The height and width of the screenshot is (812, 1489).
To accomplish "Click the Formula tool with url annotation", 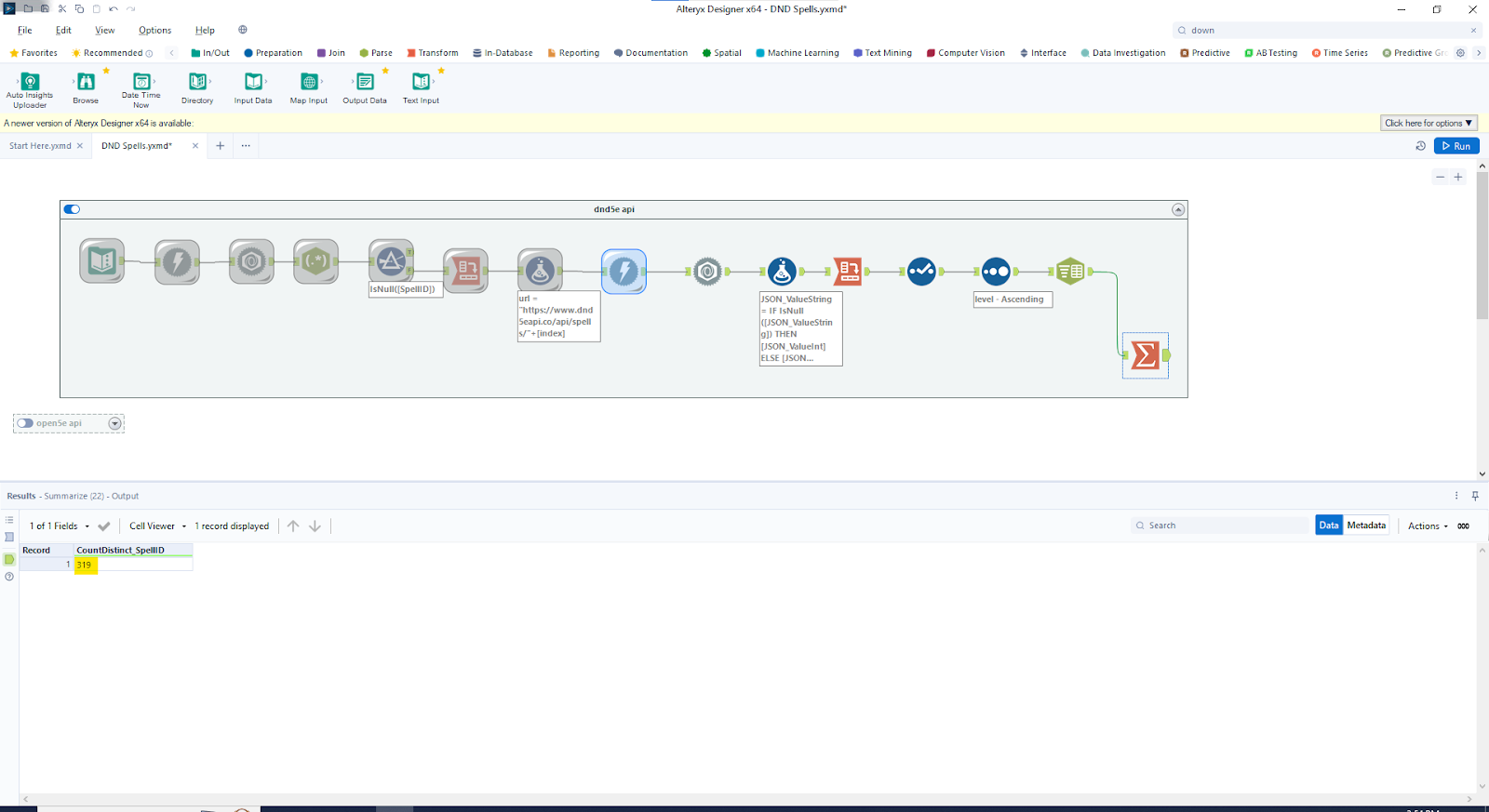I will (540, 271).
